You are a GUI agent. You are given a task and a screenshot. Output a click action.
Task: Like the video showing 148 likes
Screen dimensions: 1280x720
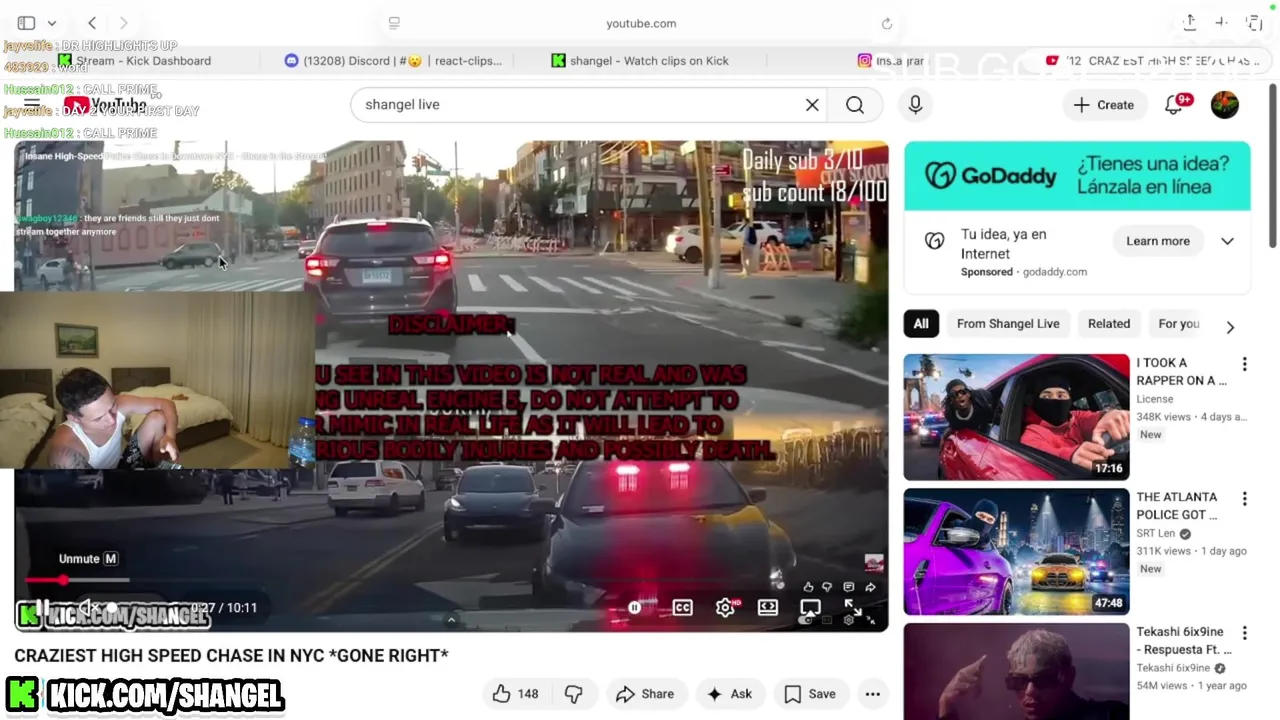pos(516,694)
